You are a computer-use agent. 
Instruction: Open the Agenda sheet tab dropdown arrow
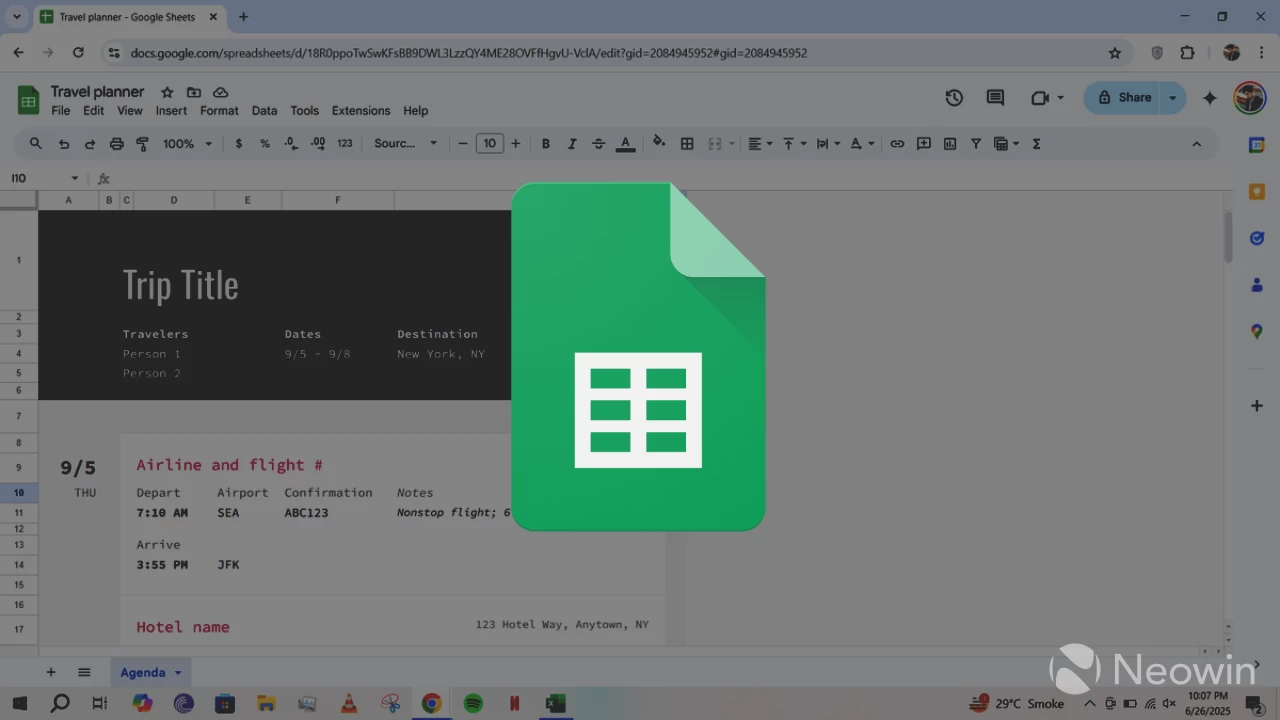(x=178, y=673)
